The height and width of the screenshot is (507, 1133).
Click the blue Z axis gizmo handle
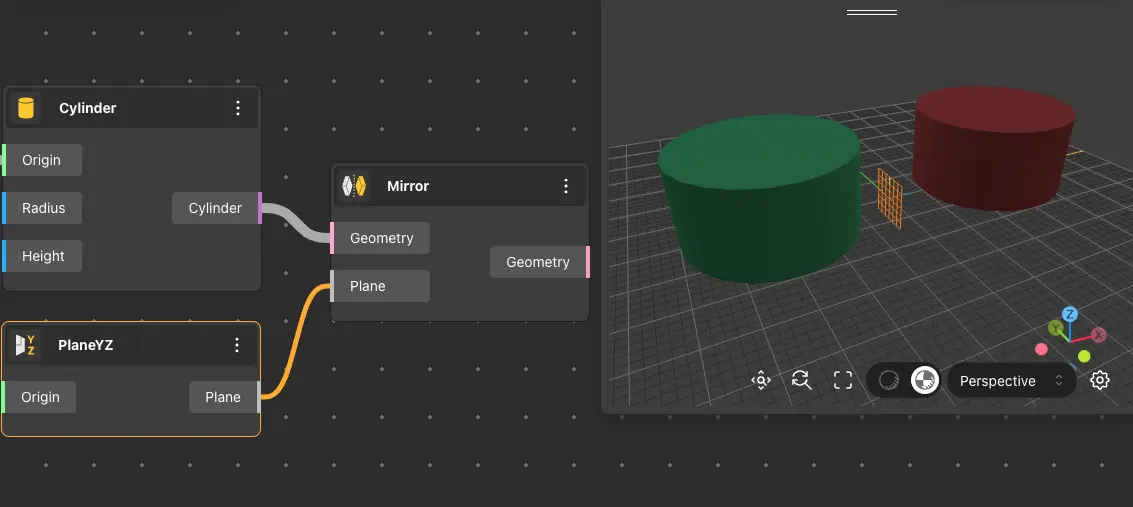1070,314
